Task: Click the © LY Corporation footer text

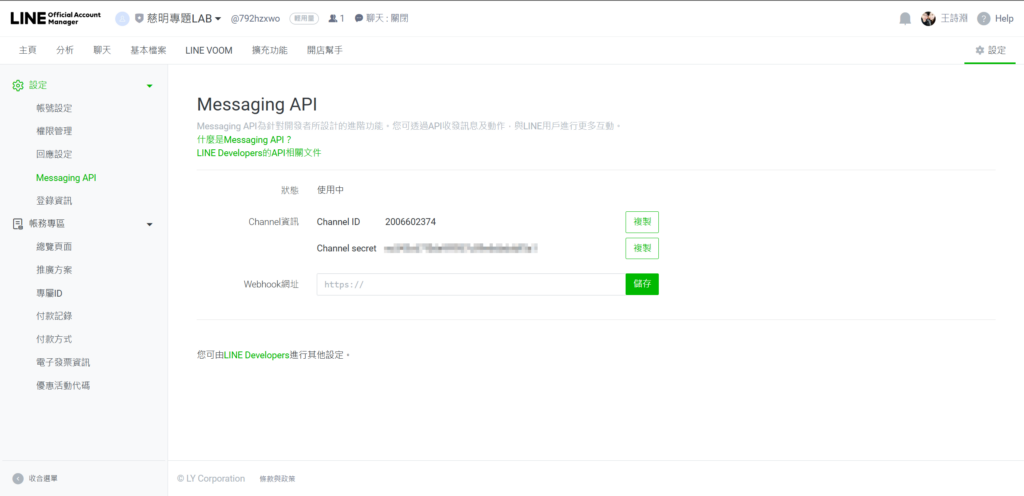Action: pyautogui.click(x=211, y=478)
